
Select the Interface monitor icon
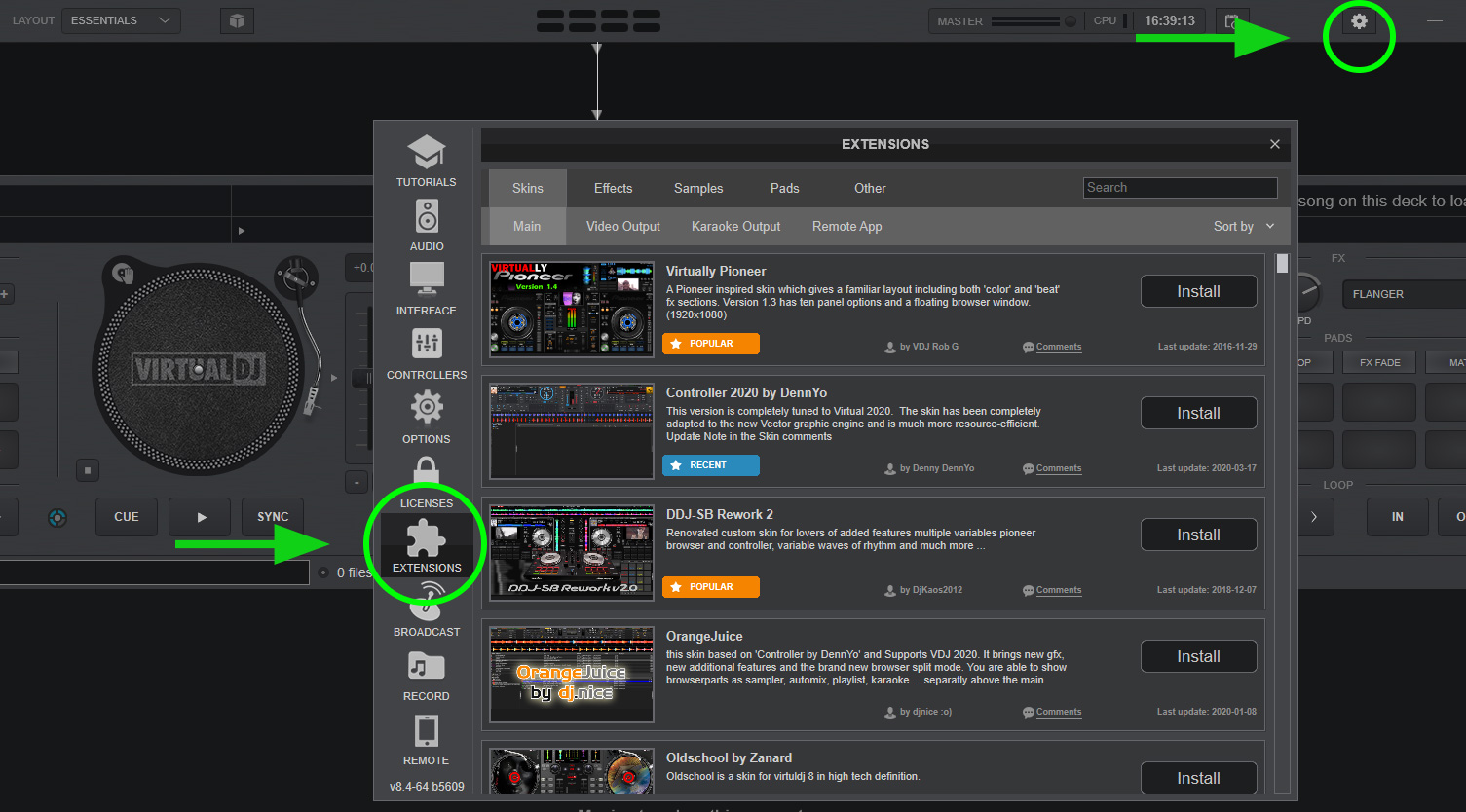pos(427,279)
